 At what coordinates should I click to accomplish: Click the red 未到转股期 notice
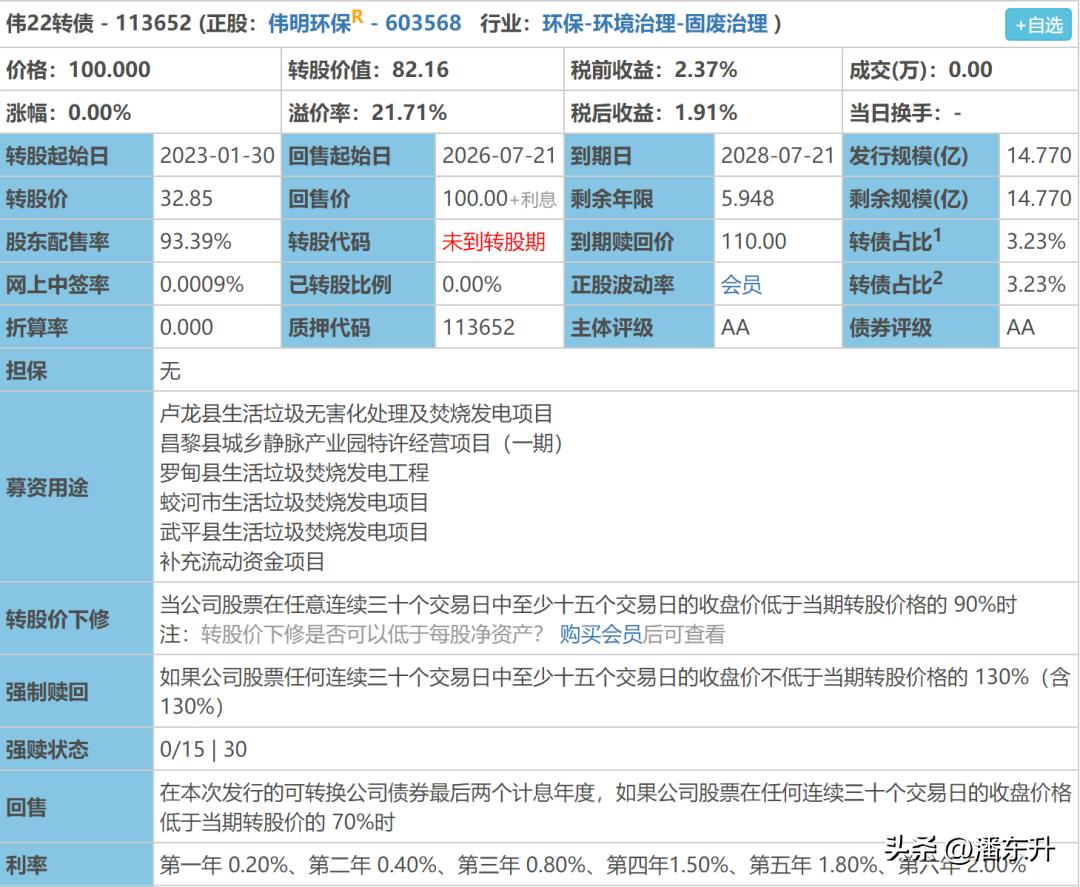[495, 241]
